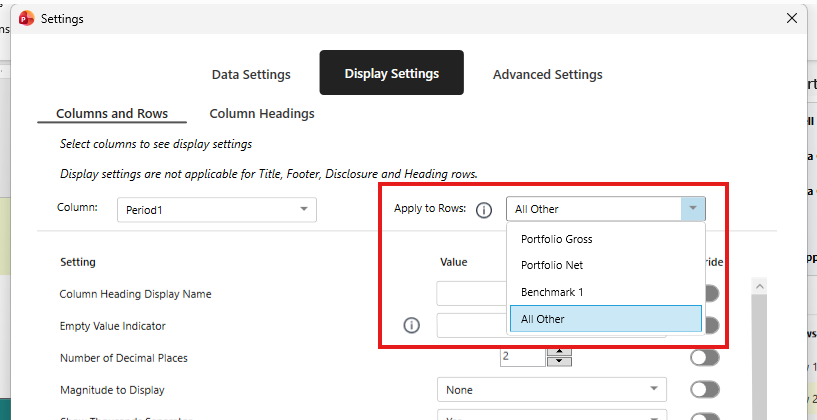
Task: Click the Setting column header
Action: [78, 262]
